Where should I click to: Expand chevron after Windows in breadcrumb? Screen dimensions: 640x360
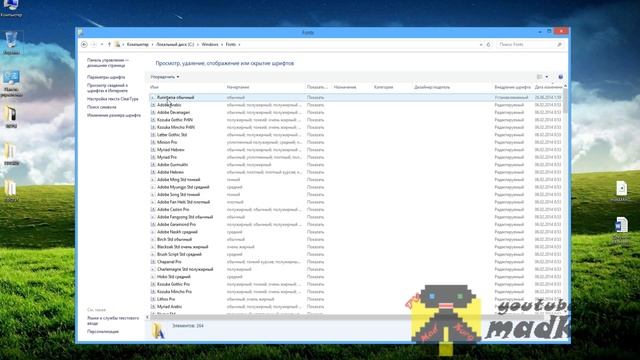[222, 44]
